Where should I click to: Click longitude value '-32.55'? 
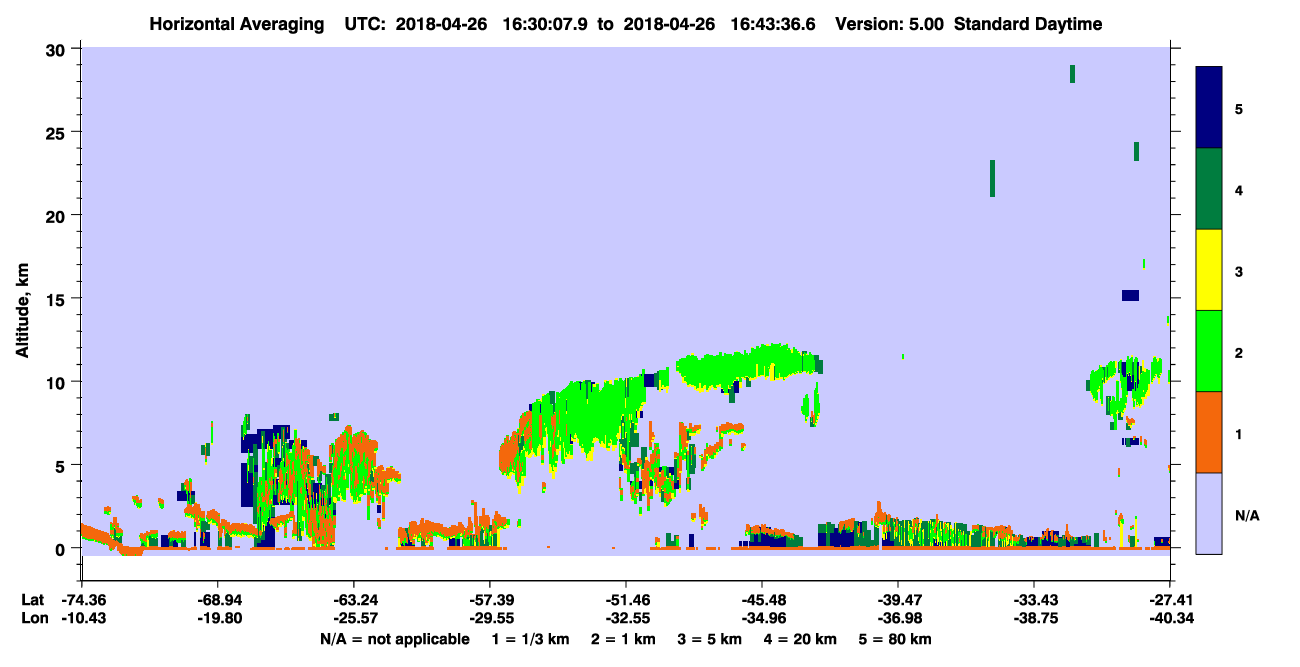pos(625,618)
